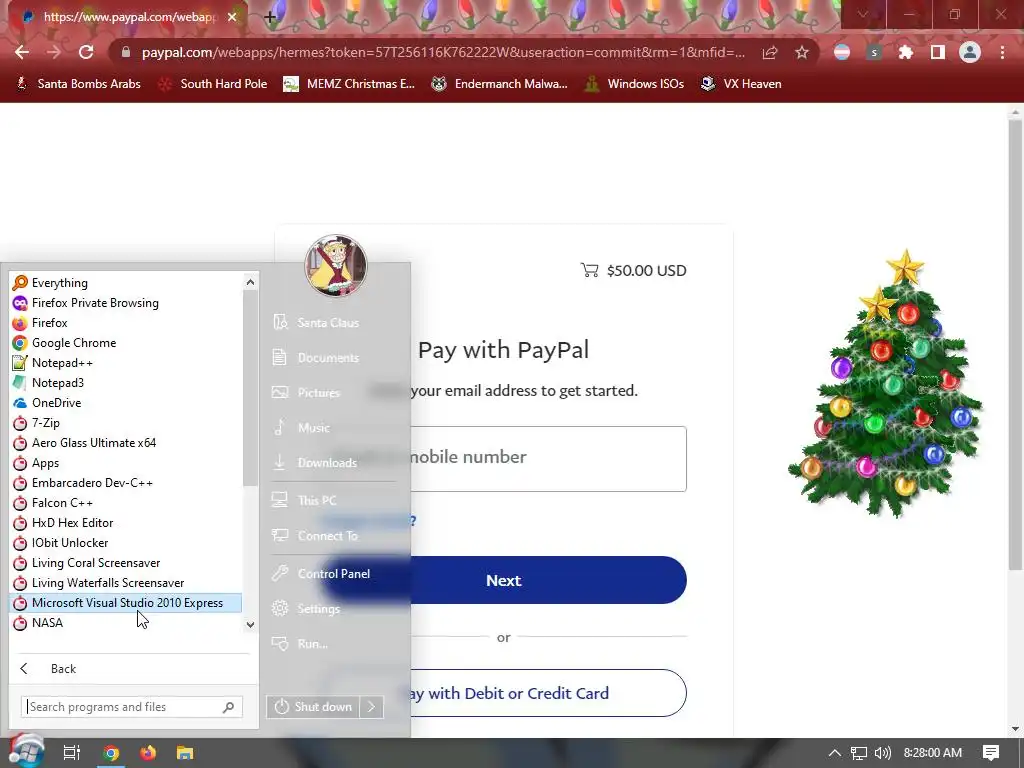The width and height of the screenshot is (1024, 768).
Task: Open VX Heaven bookmark
Action: (x=741, y=84)
